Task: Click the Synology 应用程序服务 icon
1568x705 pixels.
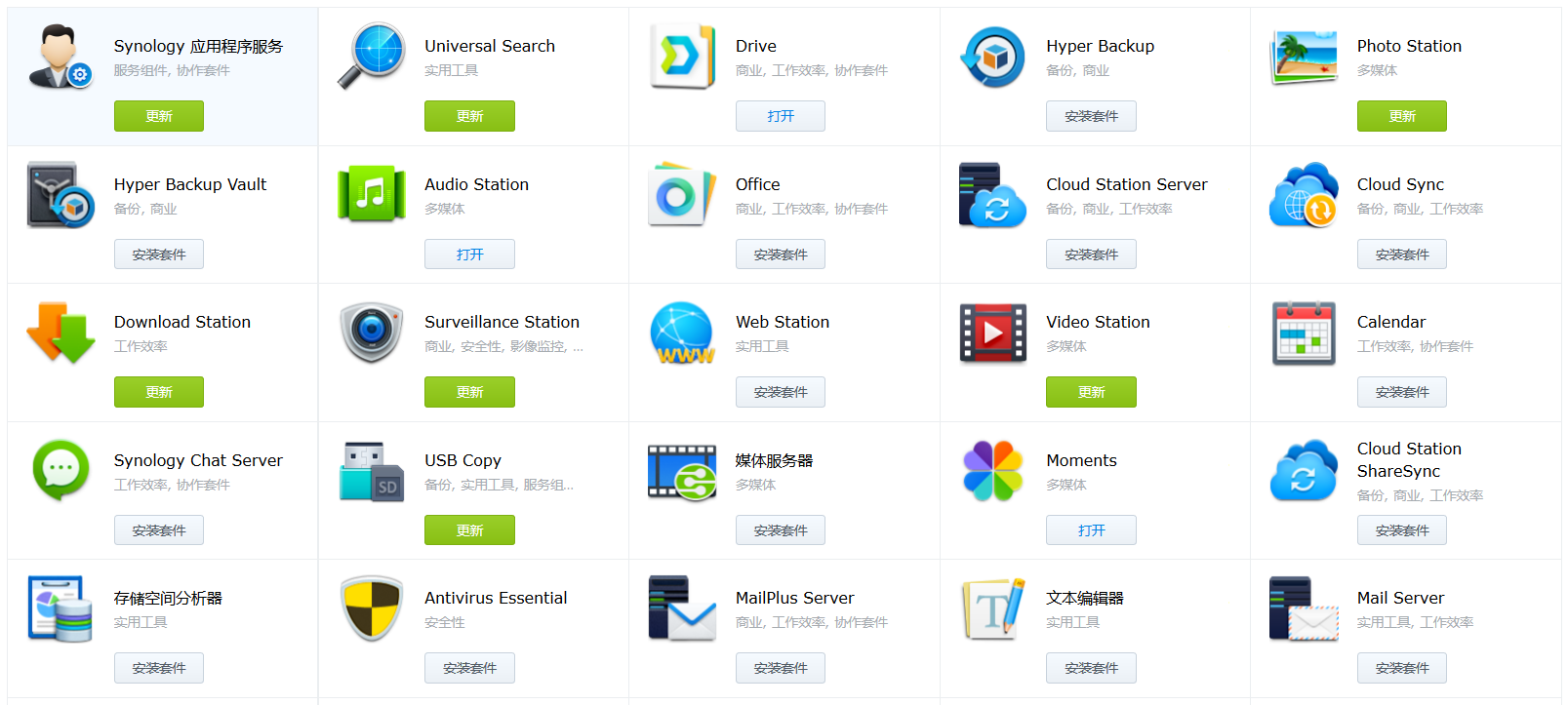Action: pos(60,57)
